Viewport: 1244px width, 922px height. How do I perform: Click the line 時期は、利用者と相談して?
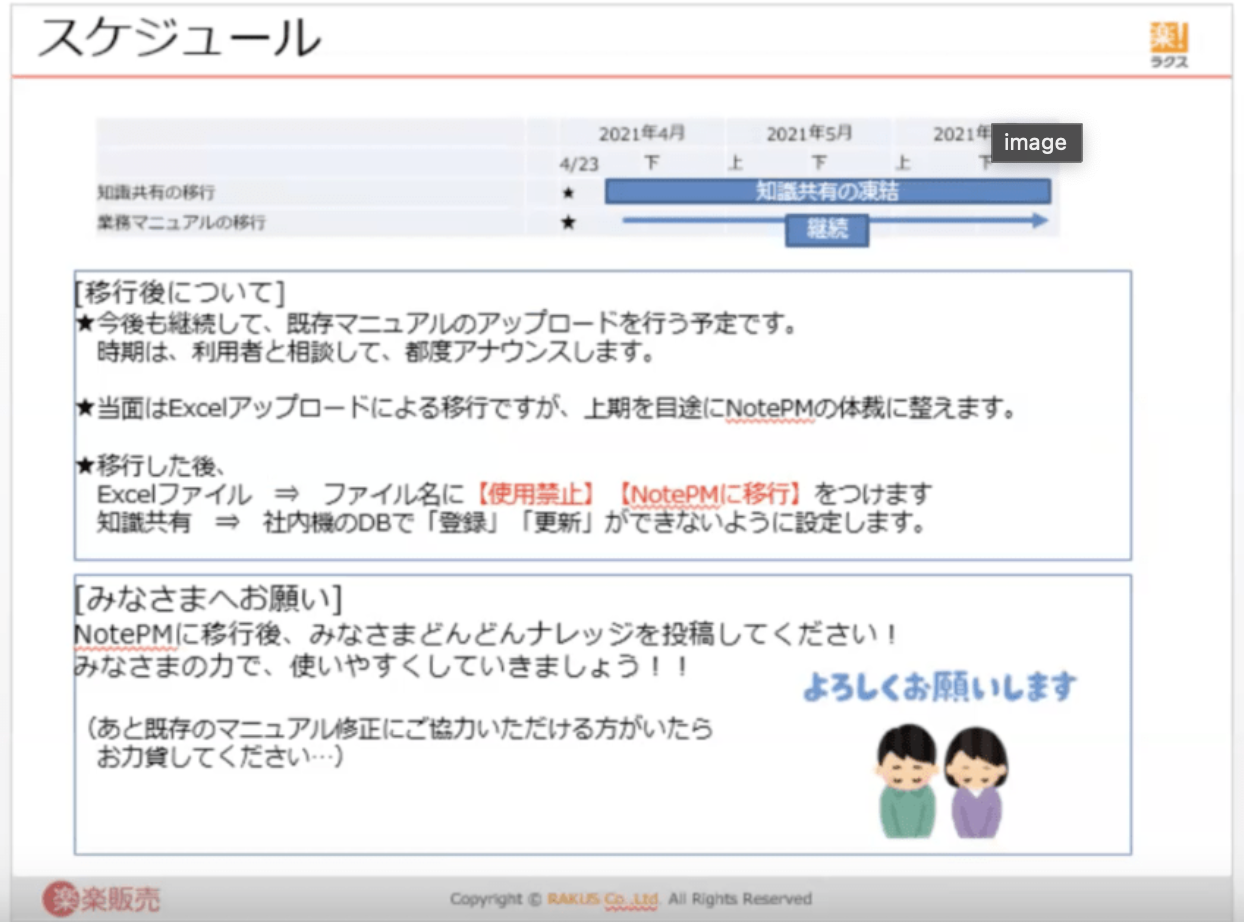(376, 352)
